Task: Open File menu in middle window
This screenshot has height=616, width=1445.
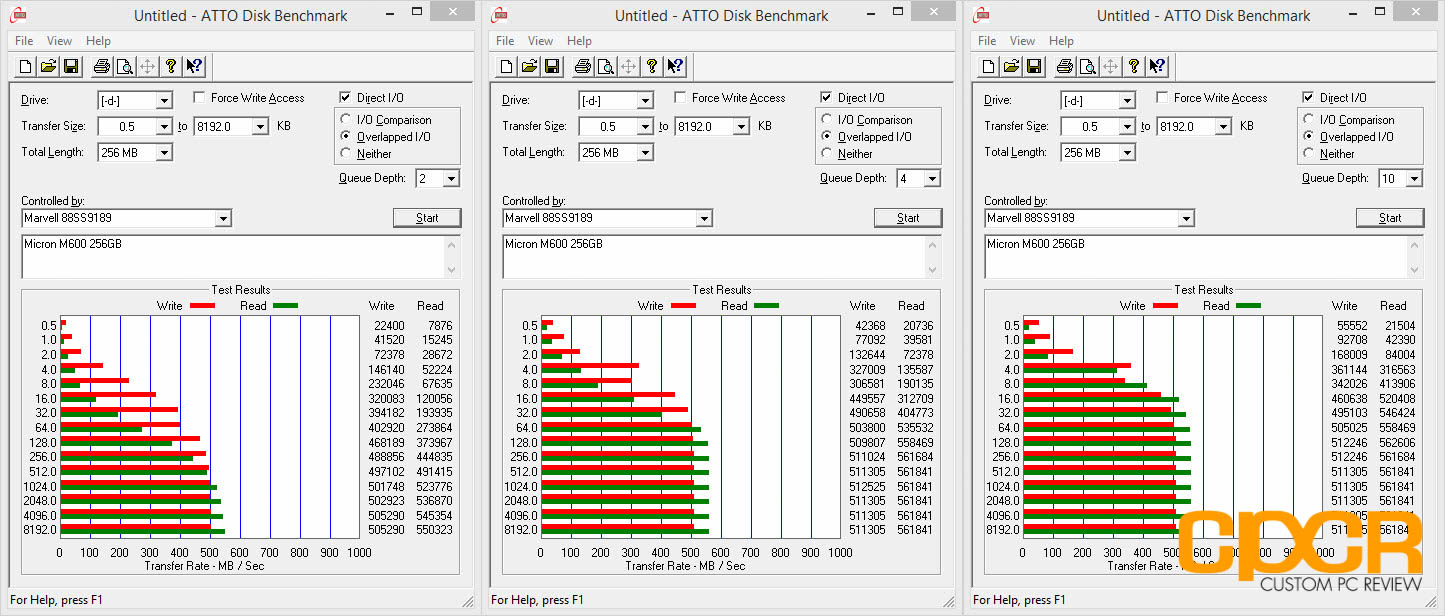Action: pos(505,41)
